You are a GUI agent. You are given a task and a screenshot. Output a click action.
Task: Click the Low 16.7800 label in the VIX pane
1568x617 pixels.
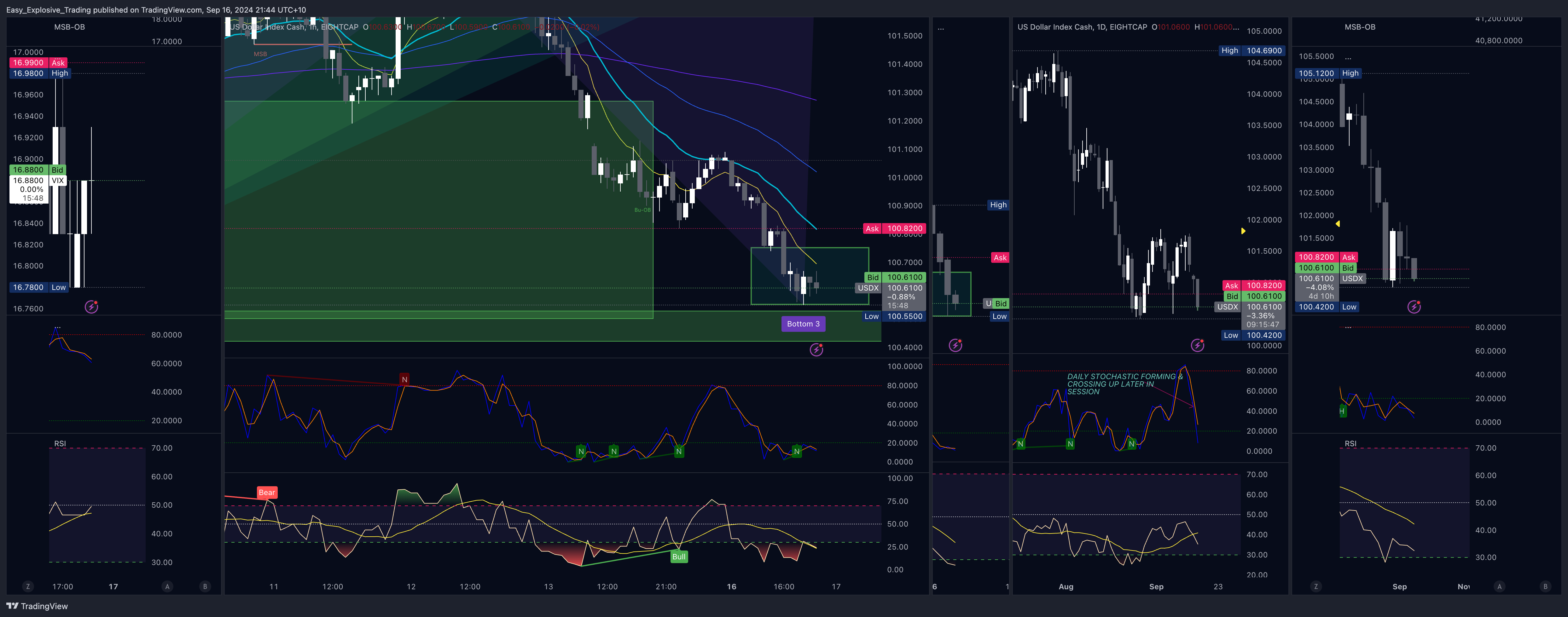[x=38, y=287]
